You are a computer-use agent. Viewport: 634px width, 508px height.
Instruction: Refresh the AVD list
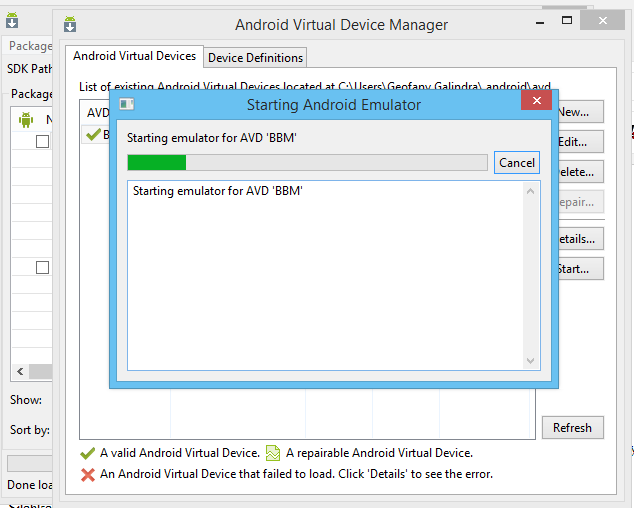pyautogui.click(x=573, y=428)
